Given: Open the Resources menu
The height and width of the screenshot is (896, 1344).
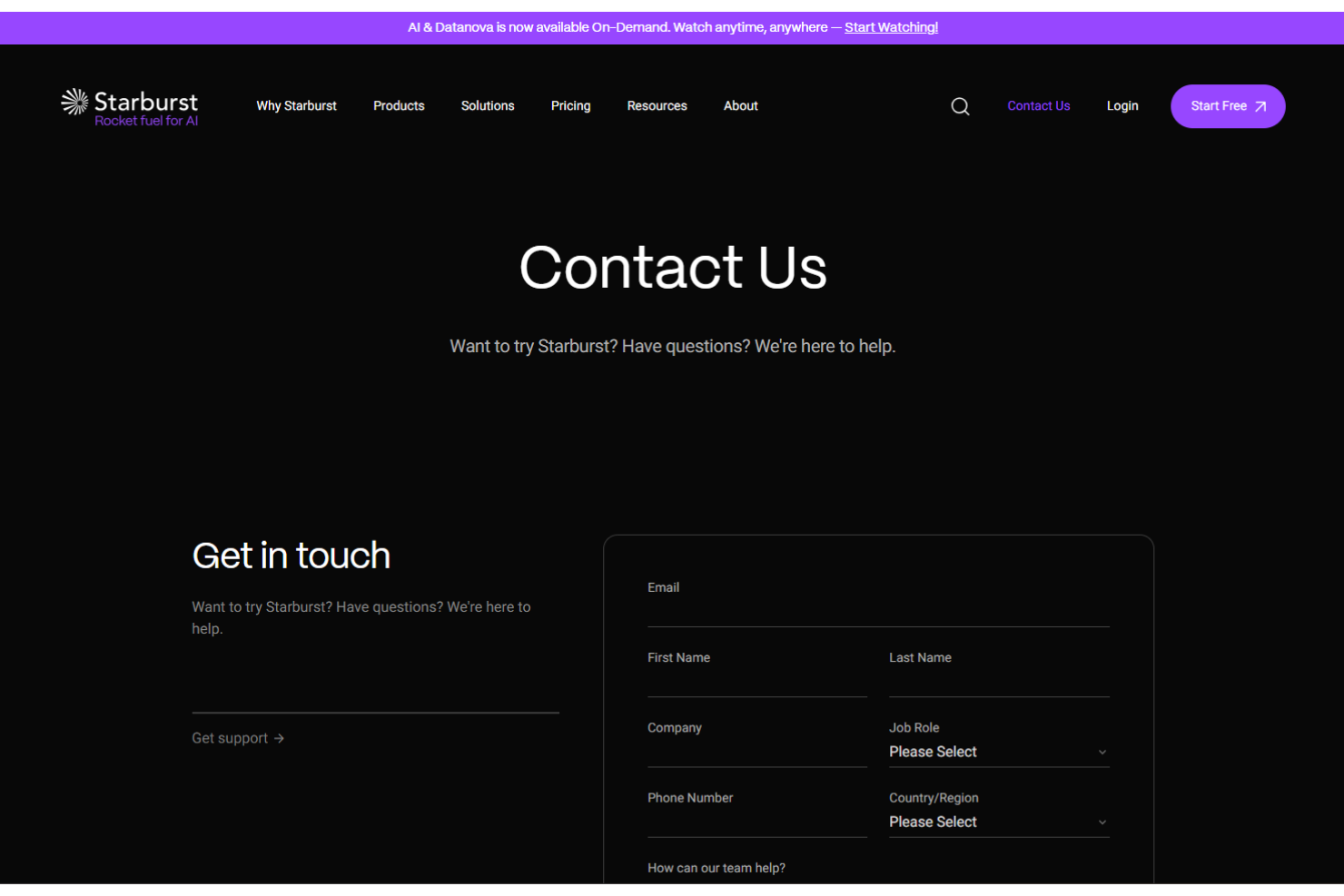Looking at the screenshot, I should tap(657, 106).
